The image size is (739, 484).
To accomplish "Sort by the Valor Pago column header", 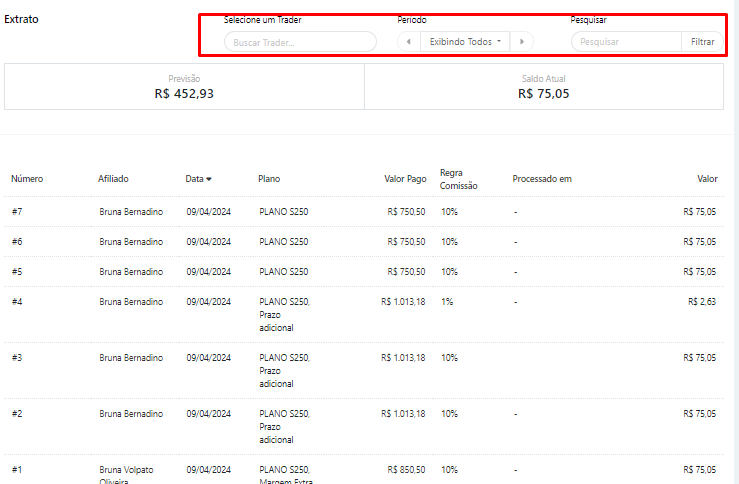I will point(405,179).
